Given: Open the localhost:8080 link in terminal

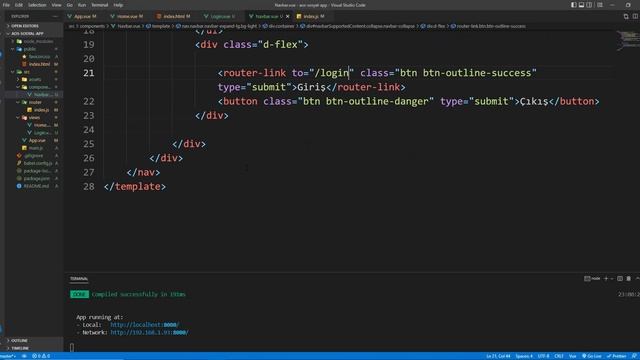Looking at the screenshot, I should click(144, 325).
